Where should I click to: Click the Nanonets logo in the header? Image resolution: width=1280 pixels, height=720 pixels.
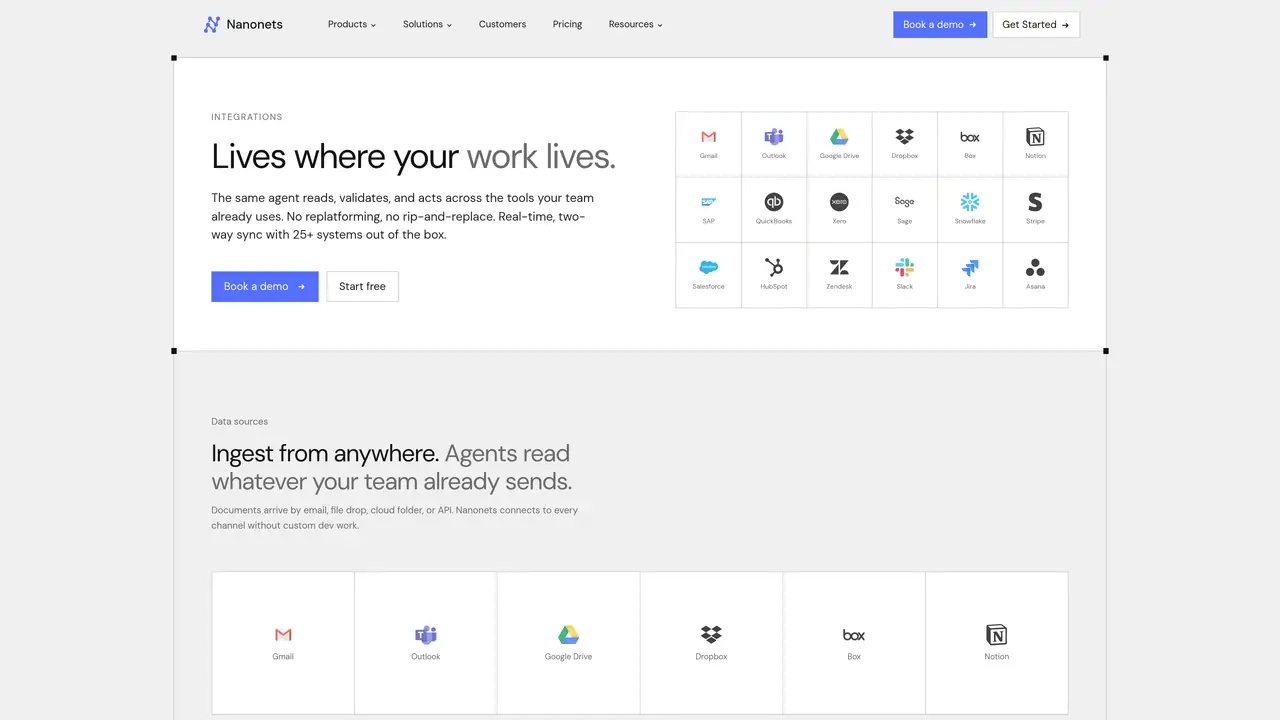(x=243, y=24)
